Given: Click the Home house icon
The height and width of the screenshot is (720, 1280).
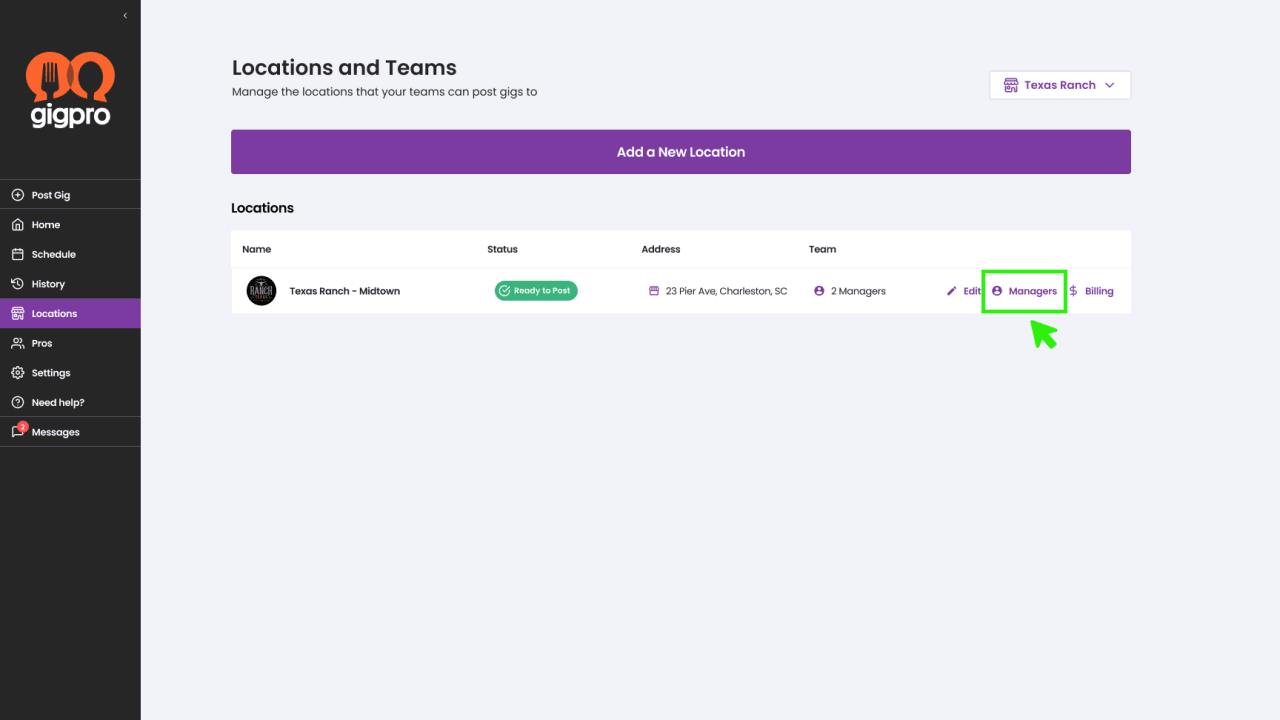Looking at the screenshot, I should 18,225.
